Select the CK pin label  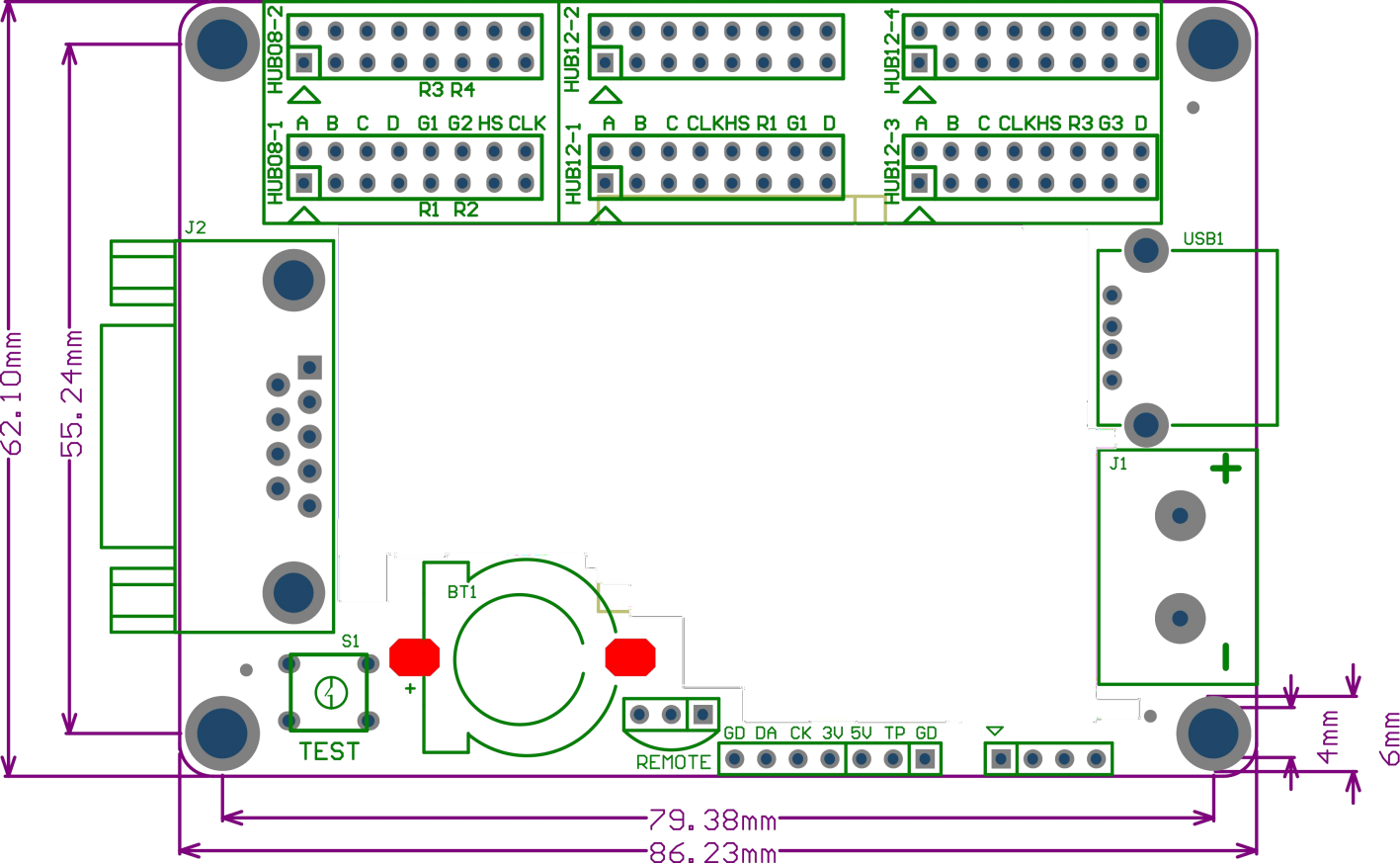(x=800, y=734)
